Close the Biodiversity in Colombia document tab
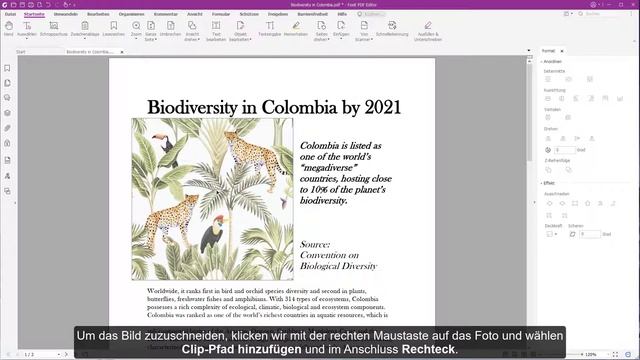 click(122, 52)
